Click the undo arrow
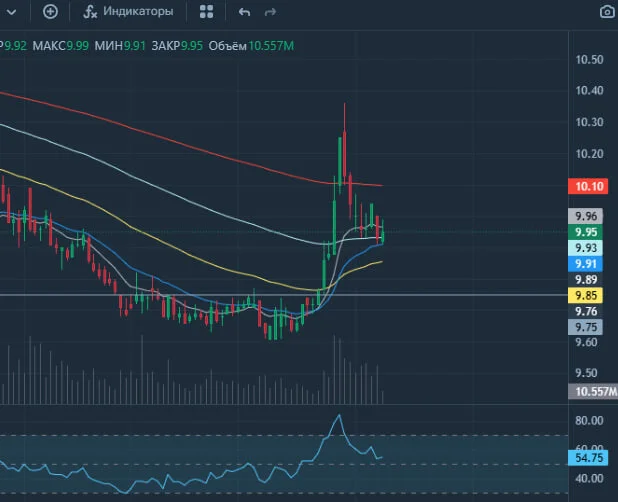 point(244,12)
